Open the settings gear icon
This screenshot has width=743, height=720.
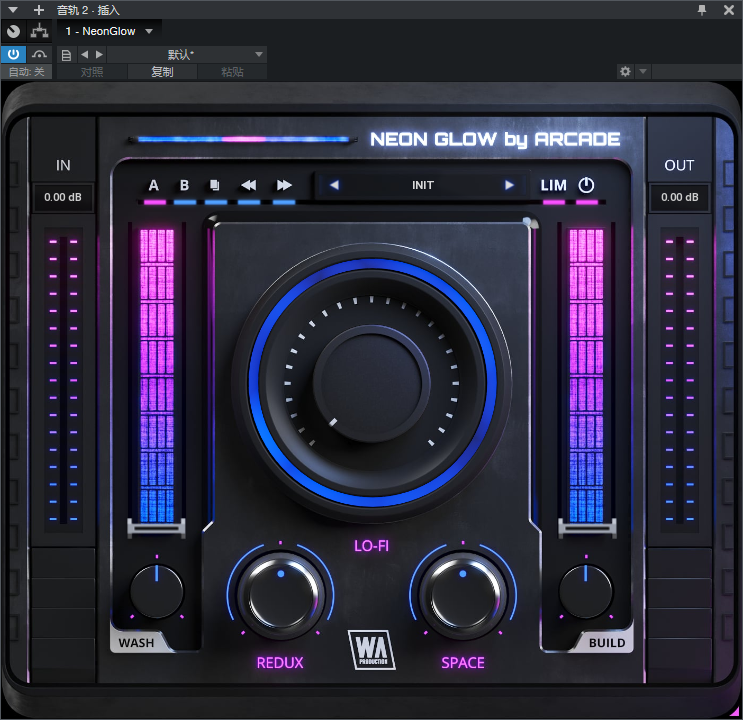[x=625, y=72]
